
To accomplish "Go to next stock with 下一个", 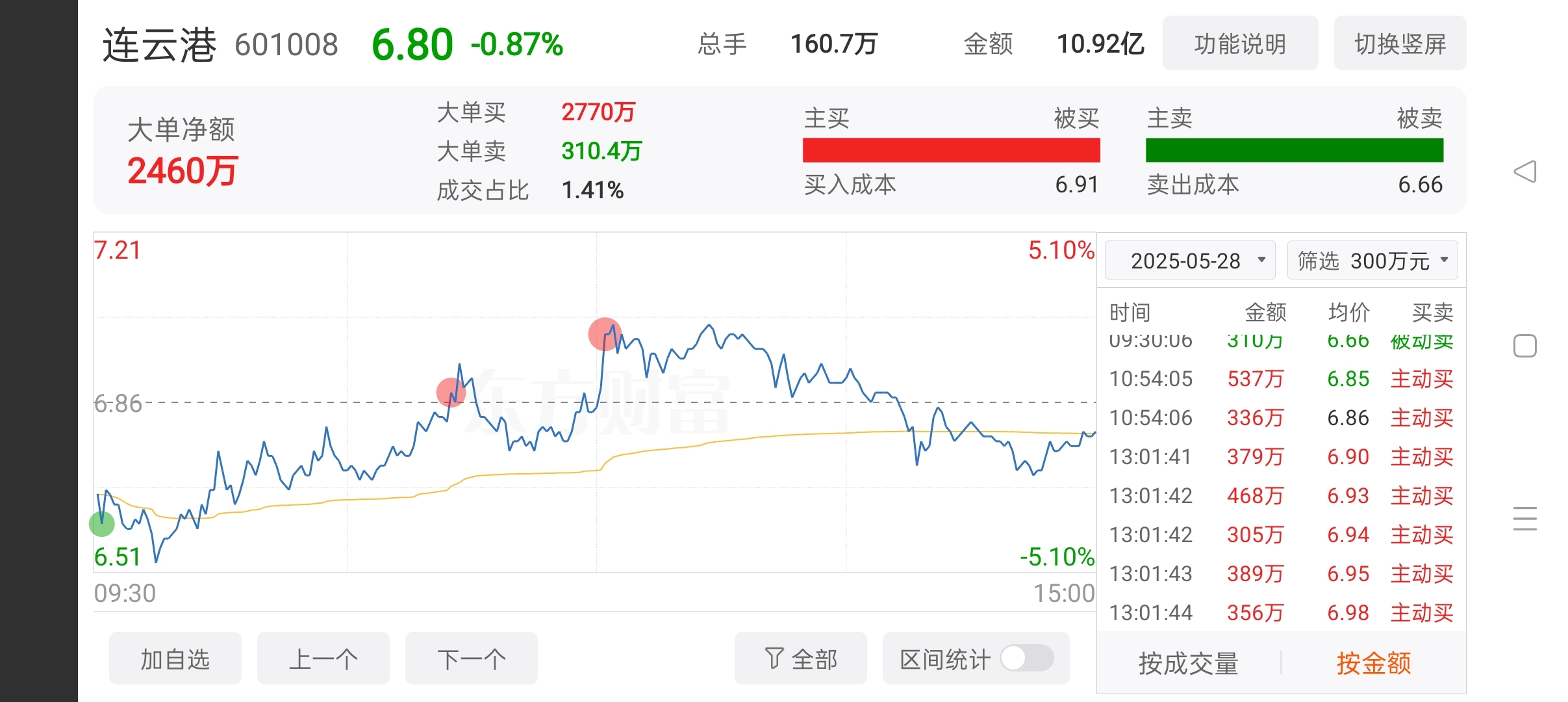I will coord(472,658).
